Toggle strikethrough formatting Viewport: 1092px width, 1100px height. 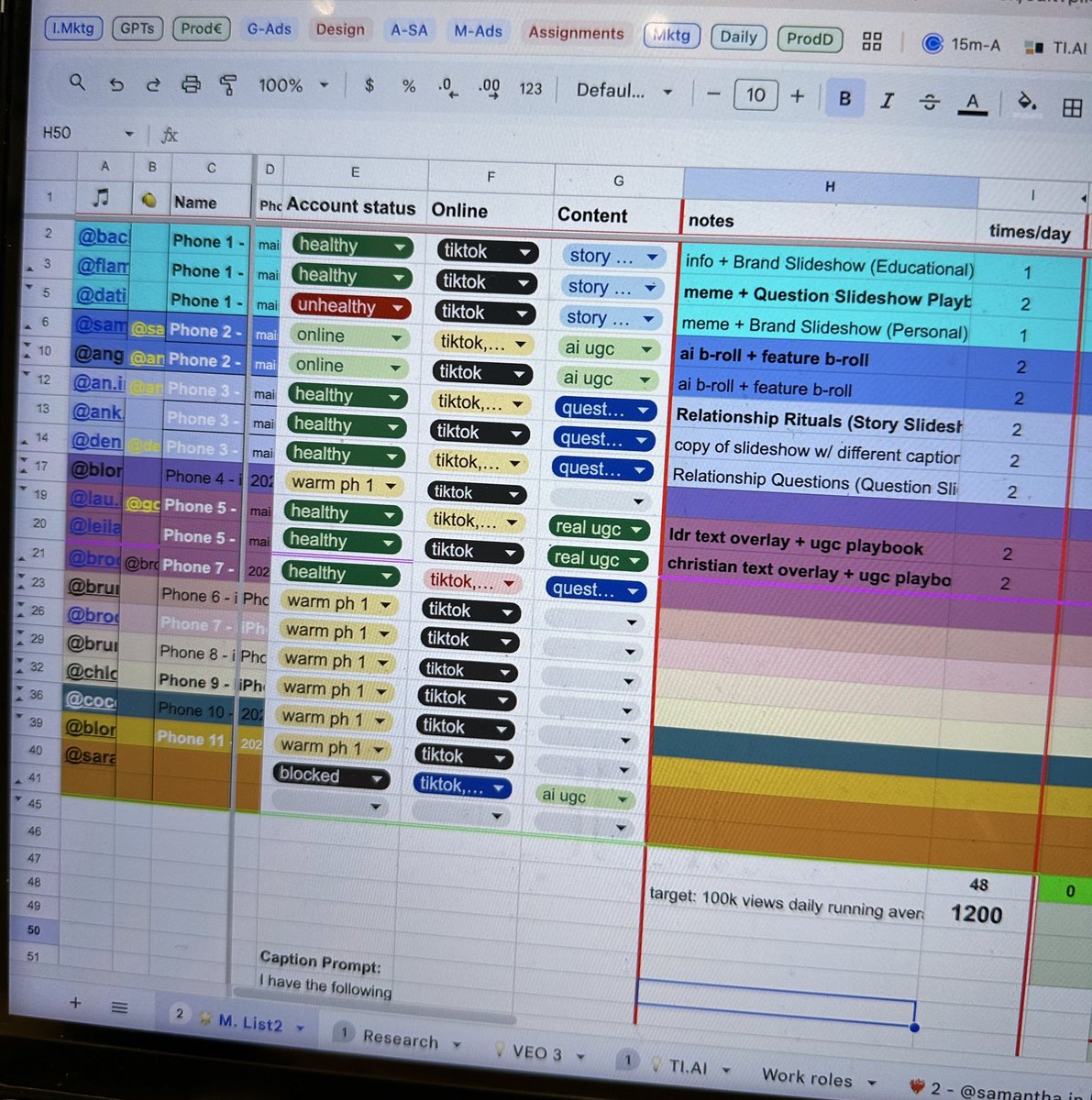coord(929,101)
